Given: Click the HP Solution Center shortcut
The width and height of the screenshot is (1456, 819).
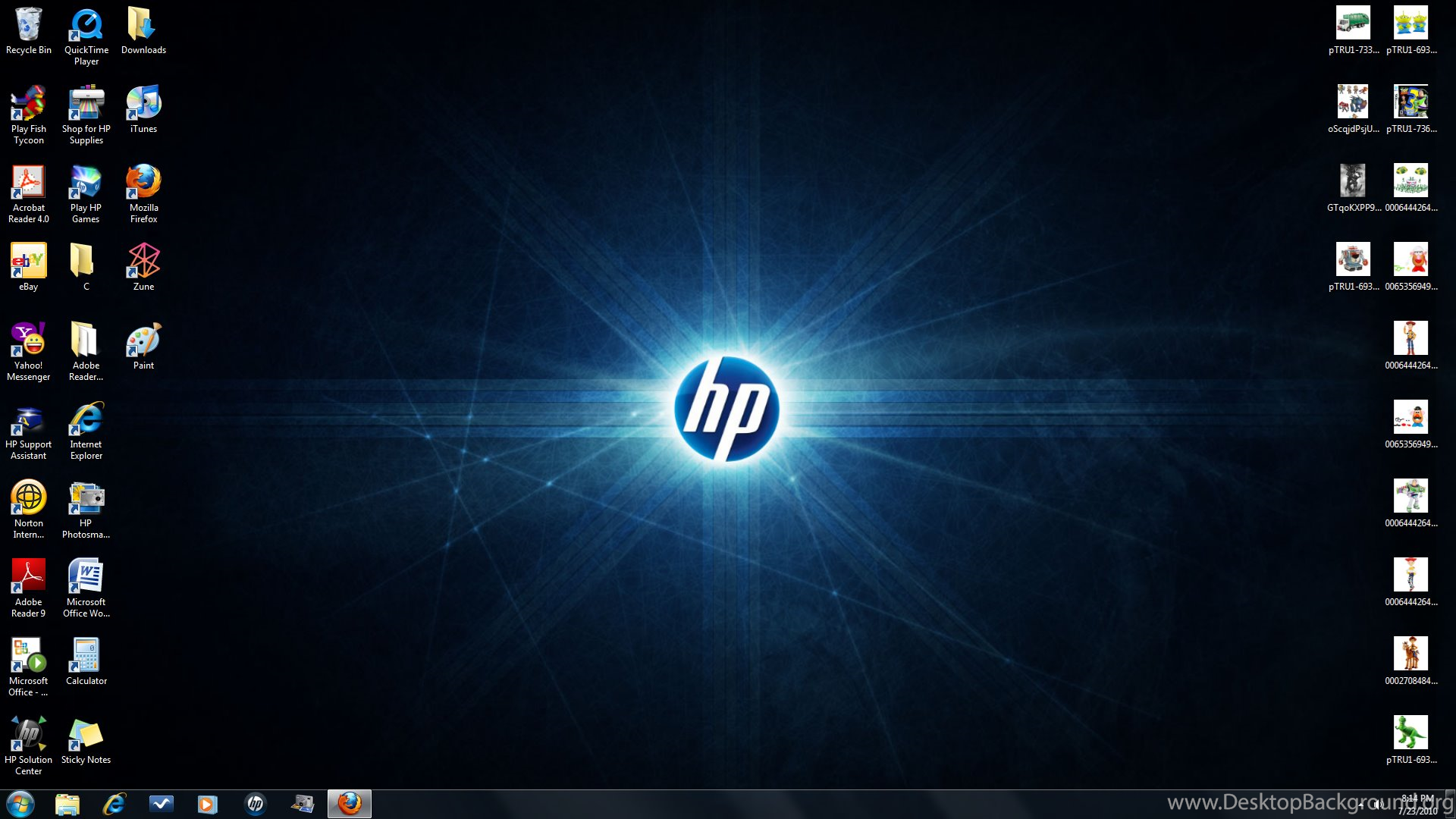Looking at the screenshot, I should click(29, 745).
